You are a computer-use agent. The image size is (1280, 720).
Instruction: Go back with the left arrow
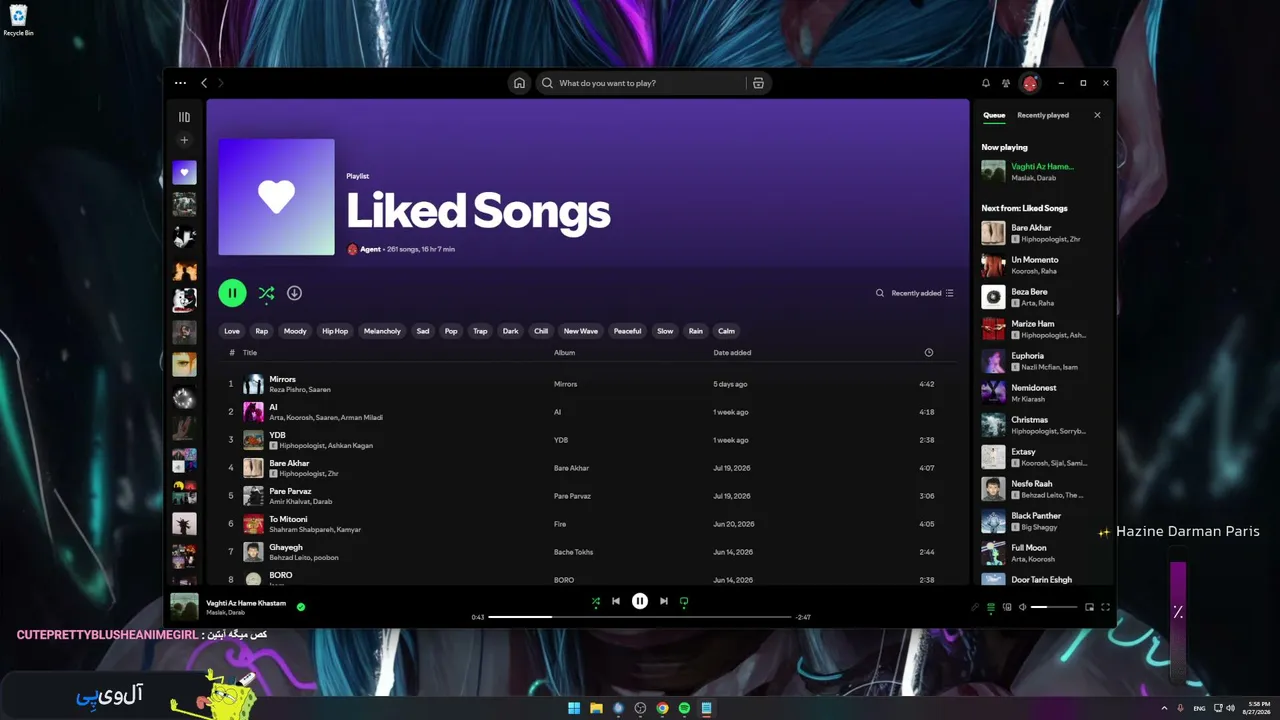(204, 83)
